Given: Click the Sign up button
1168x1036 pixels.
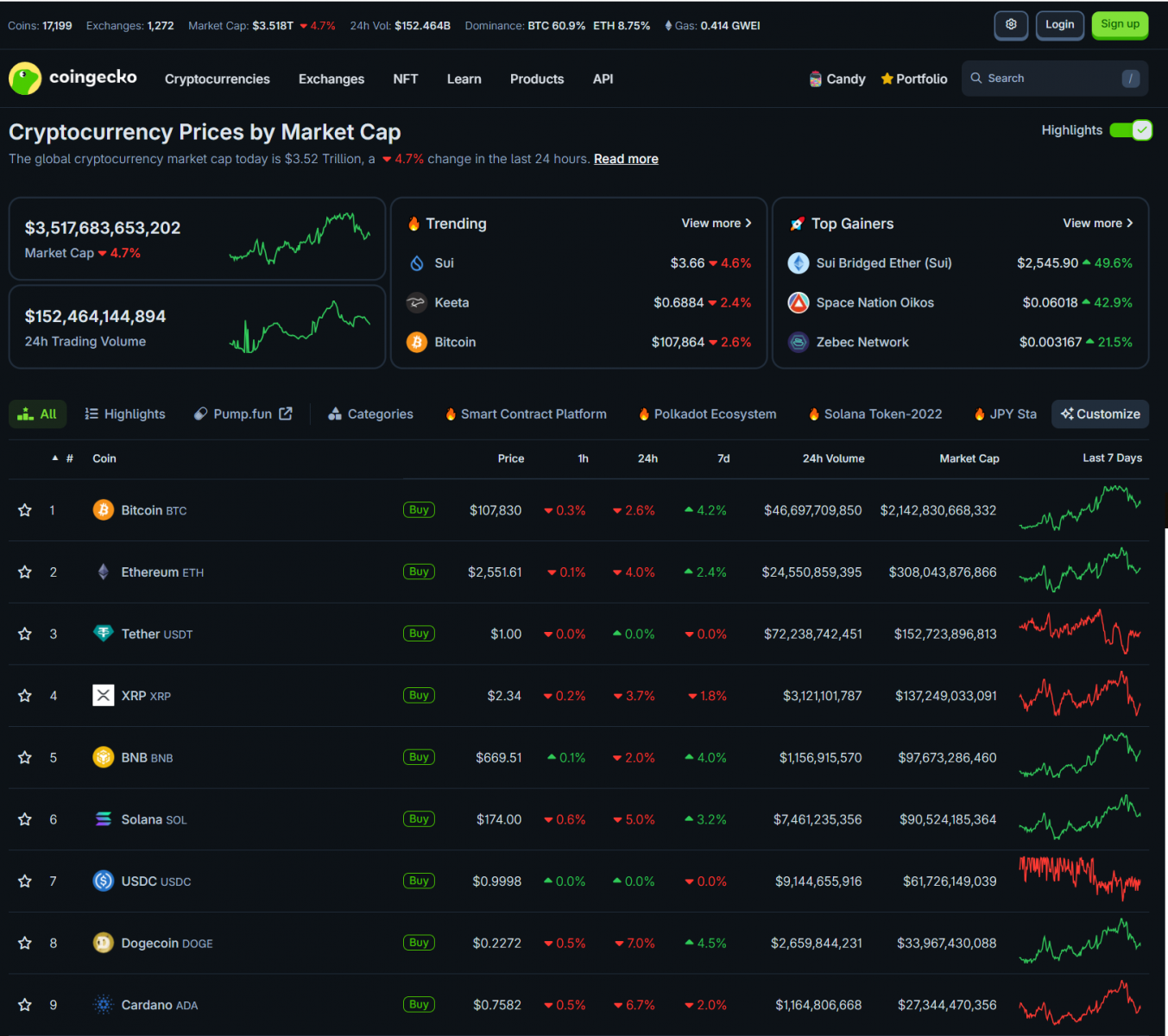Looking at the screenshot, I should tap(1120, 25).
